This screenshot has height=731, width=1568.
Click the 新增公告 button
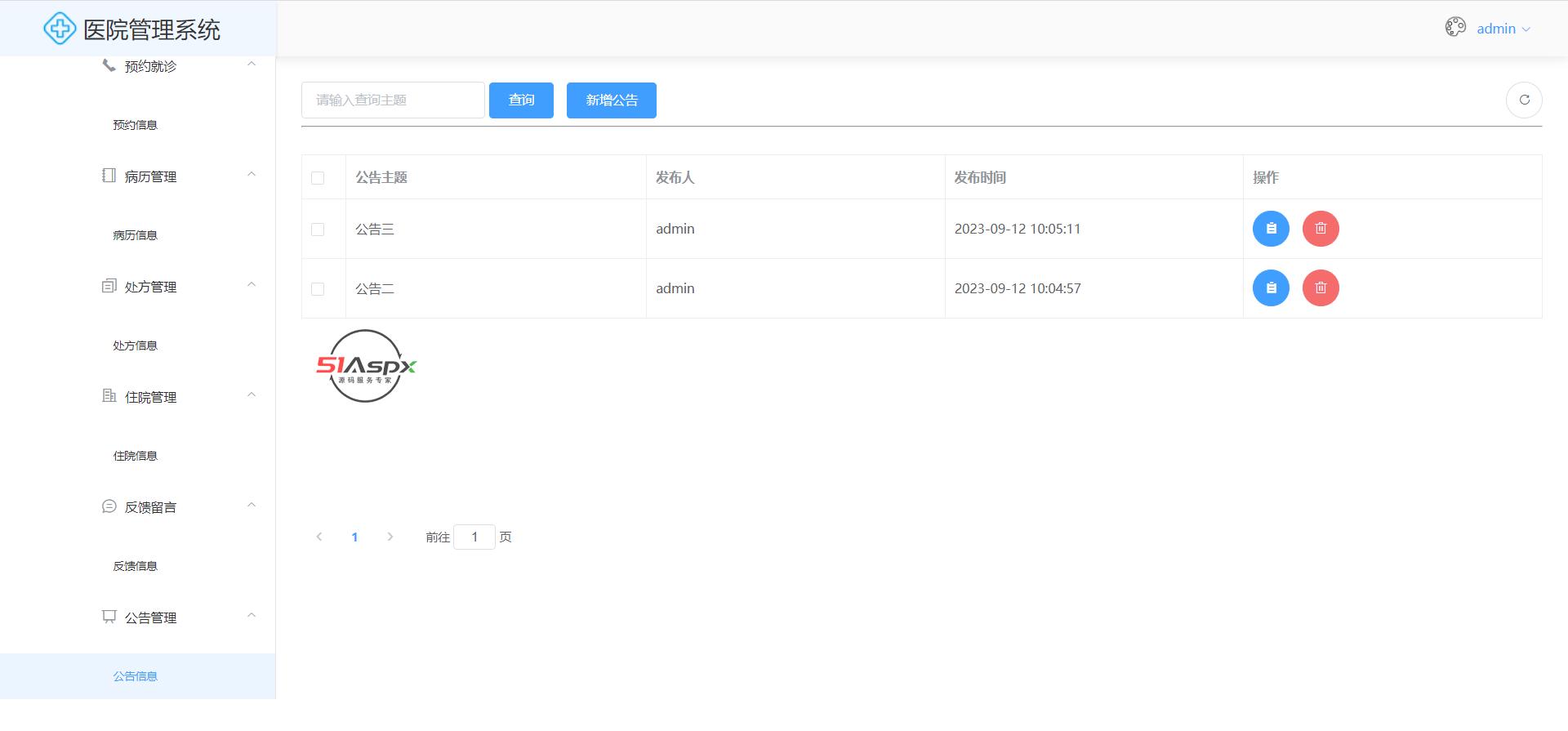tap(611, 100)
